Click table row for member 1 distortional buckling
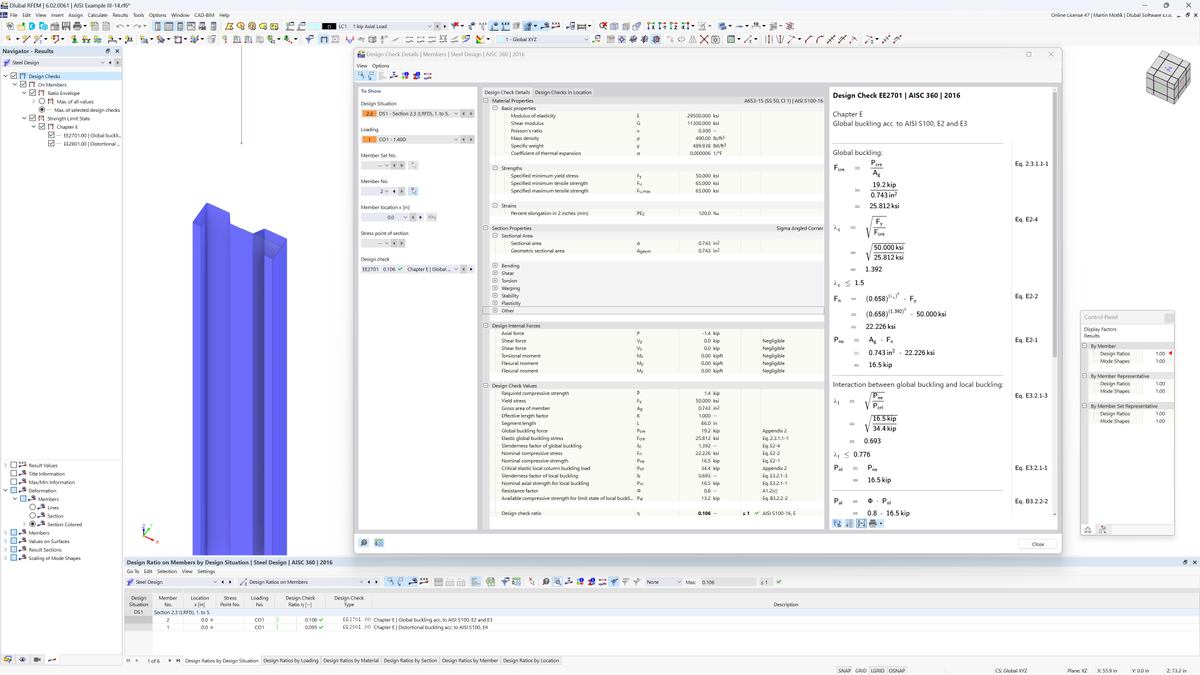 (661, 628)
